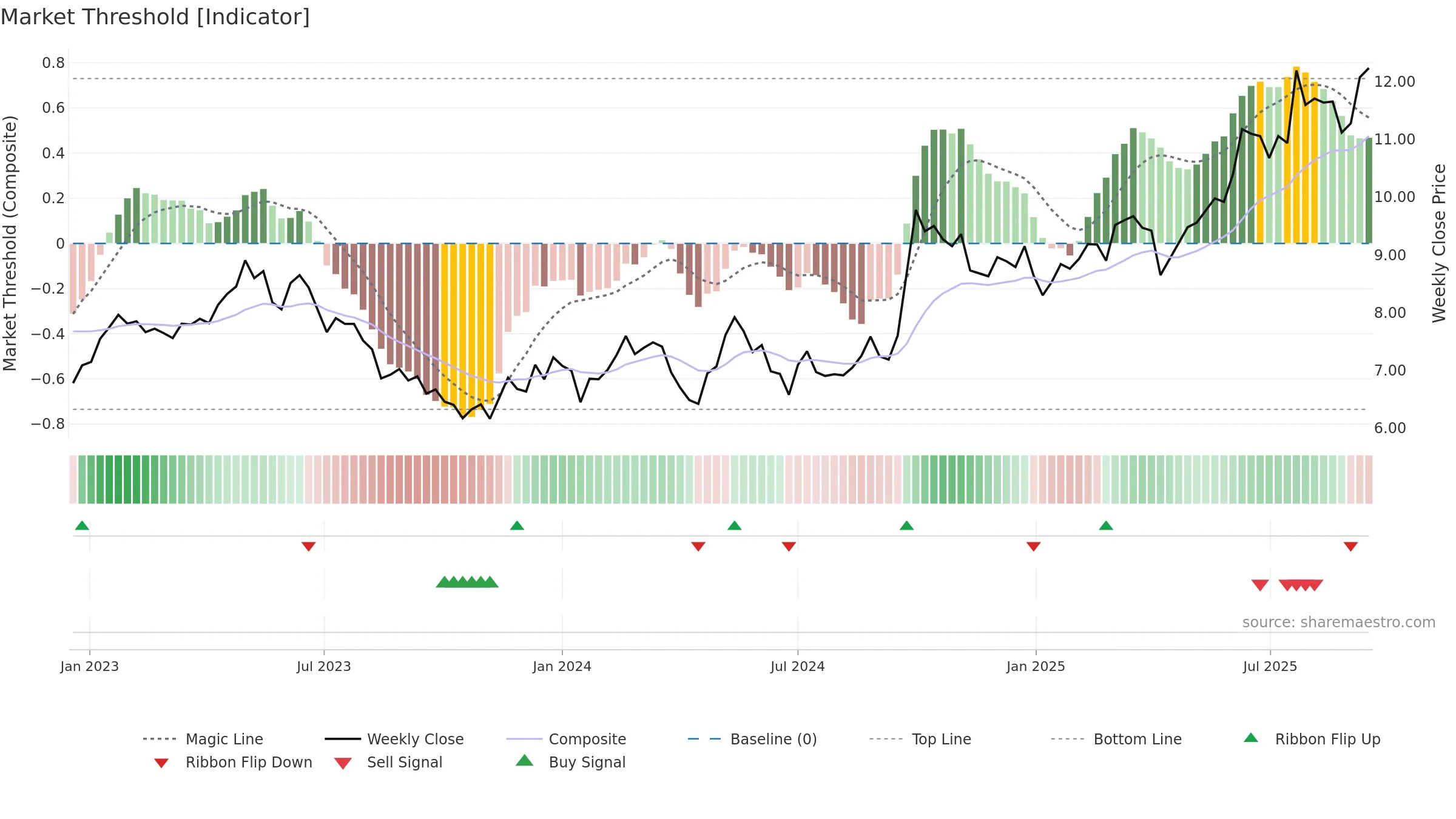Viewport: 1456px width, 819px height.
Task: Toggle the Bottom Line legend entry
Action: coord(1116,739)
